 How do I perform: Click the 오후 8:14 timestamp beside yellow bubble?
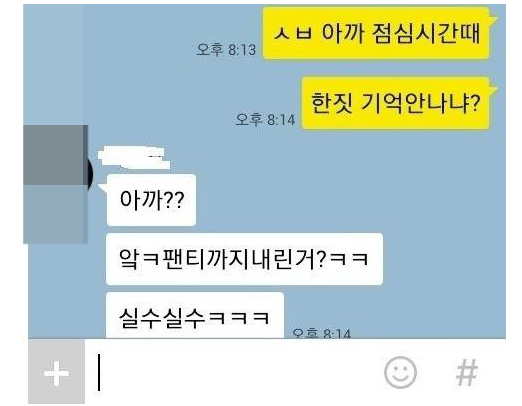pos(265,119)
